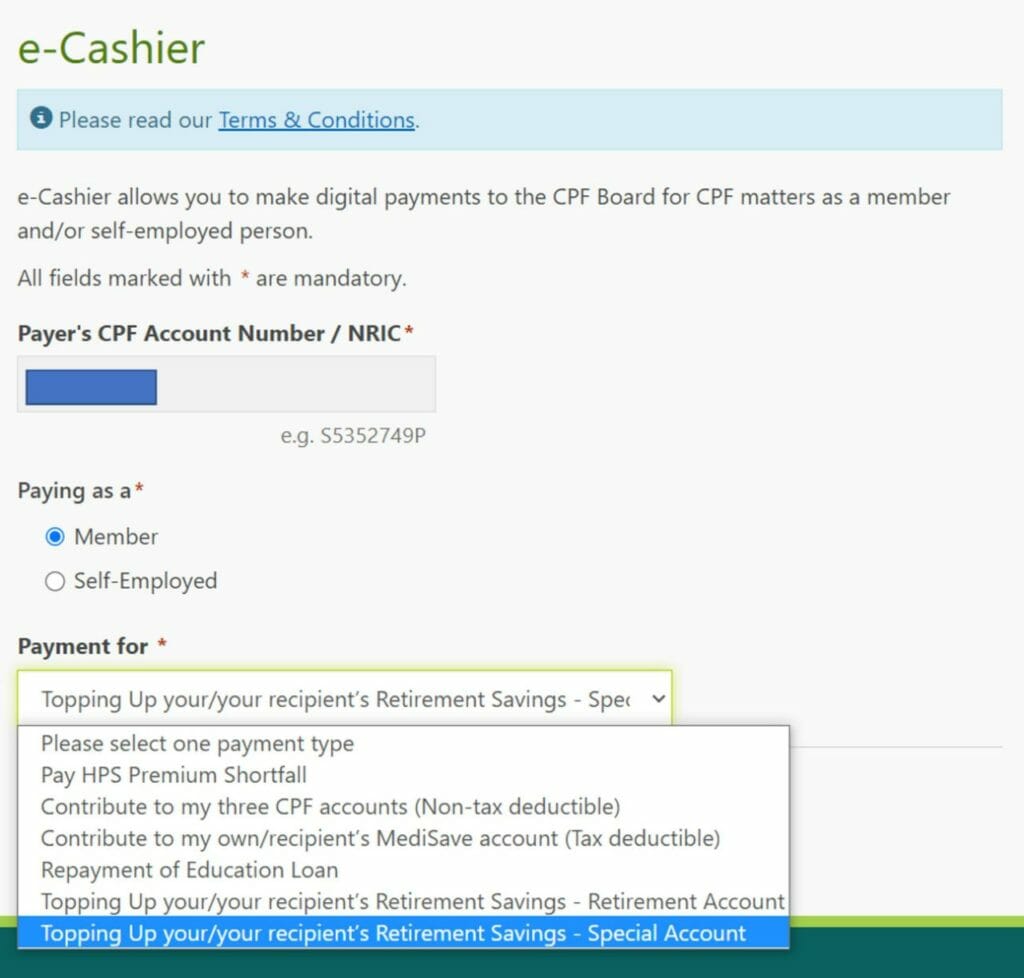Screen dimensions: 1024x978
Task: Select 'Repayment of Education Loan' option
Action: pyautogui.click(x=189, y=870)
